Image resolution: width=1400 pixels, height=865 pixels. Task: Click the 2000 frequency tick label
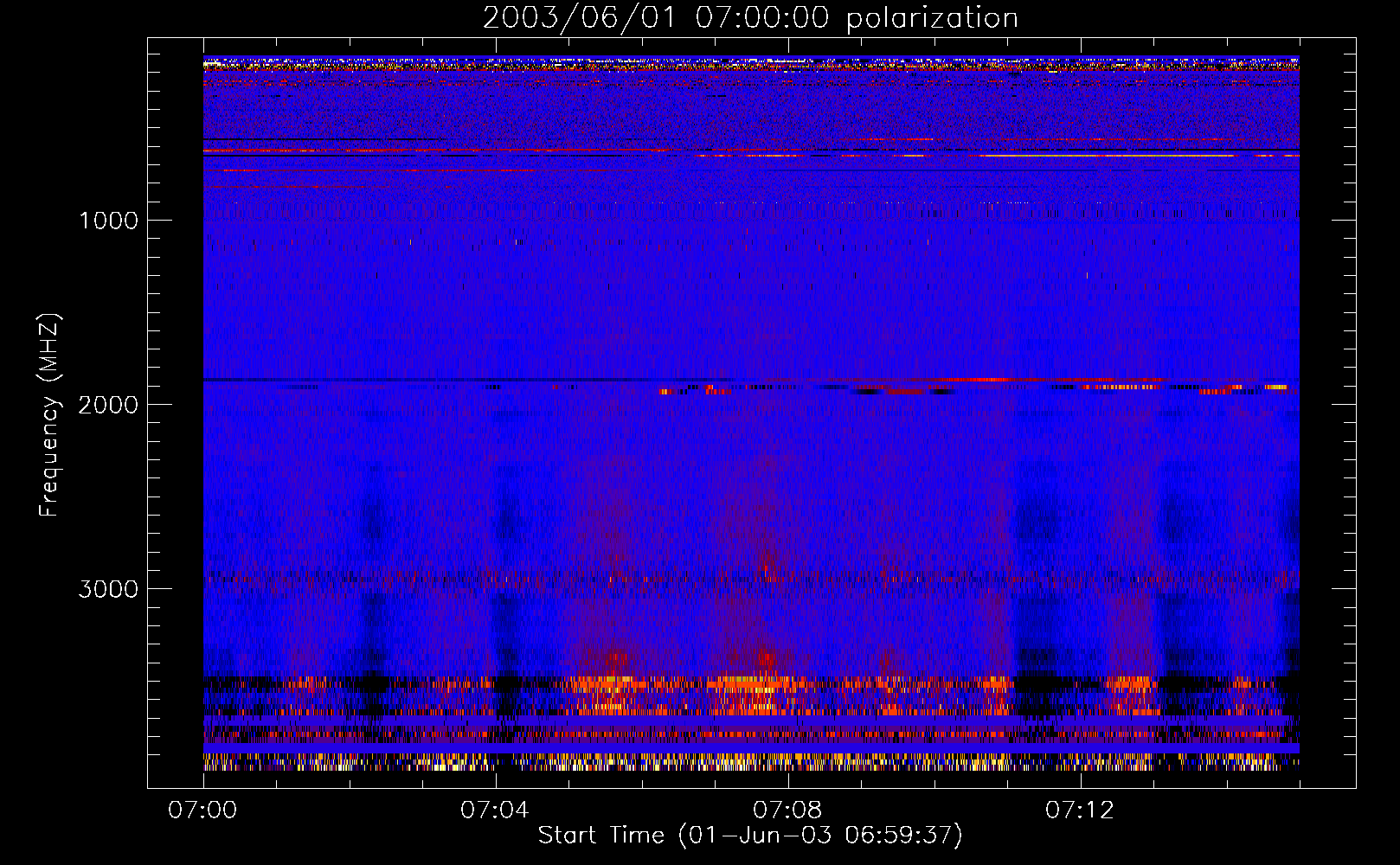(x=108, y=405)
